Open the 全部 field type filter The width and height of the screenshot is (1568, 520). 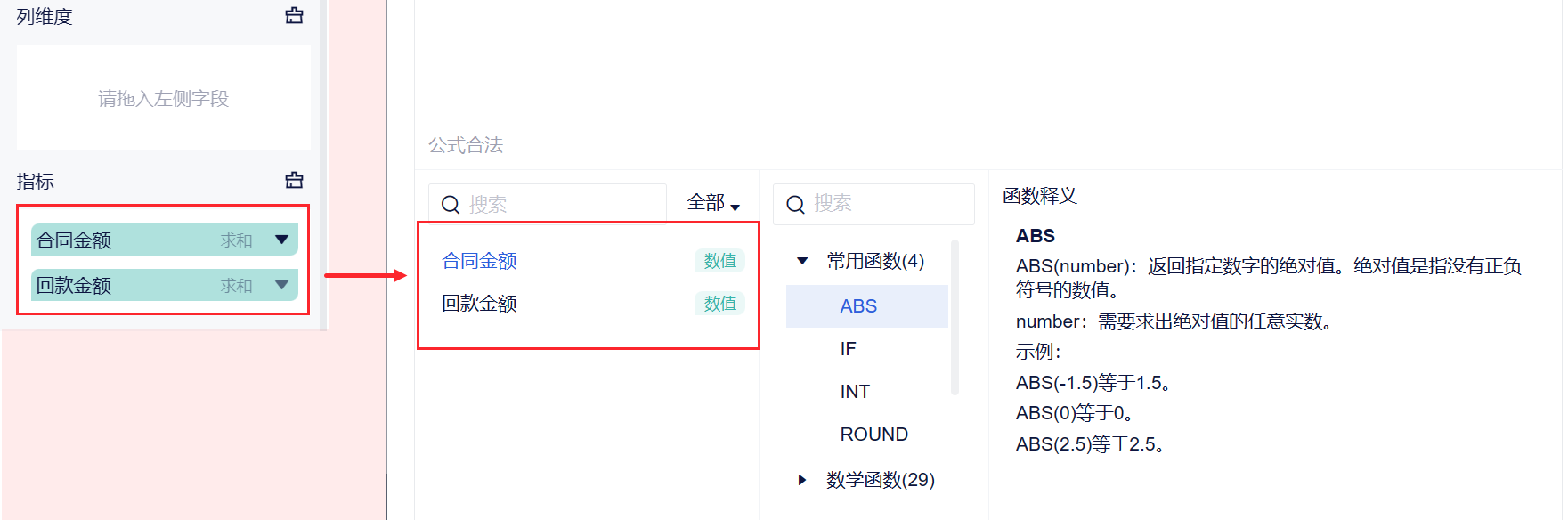[713, 204]
